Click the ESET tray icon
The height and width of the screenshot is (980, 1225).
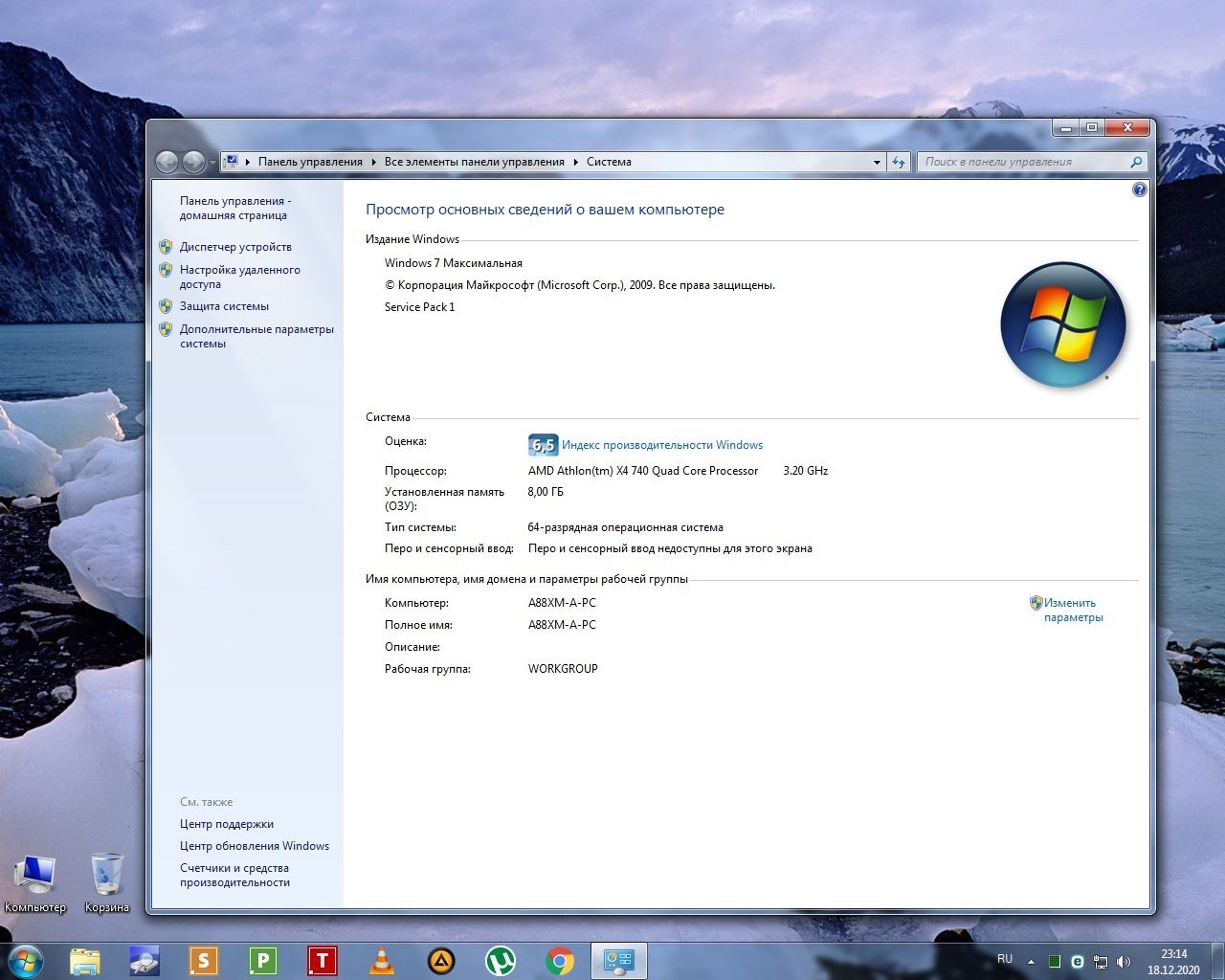(x=1078, y=962)
